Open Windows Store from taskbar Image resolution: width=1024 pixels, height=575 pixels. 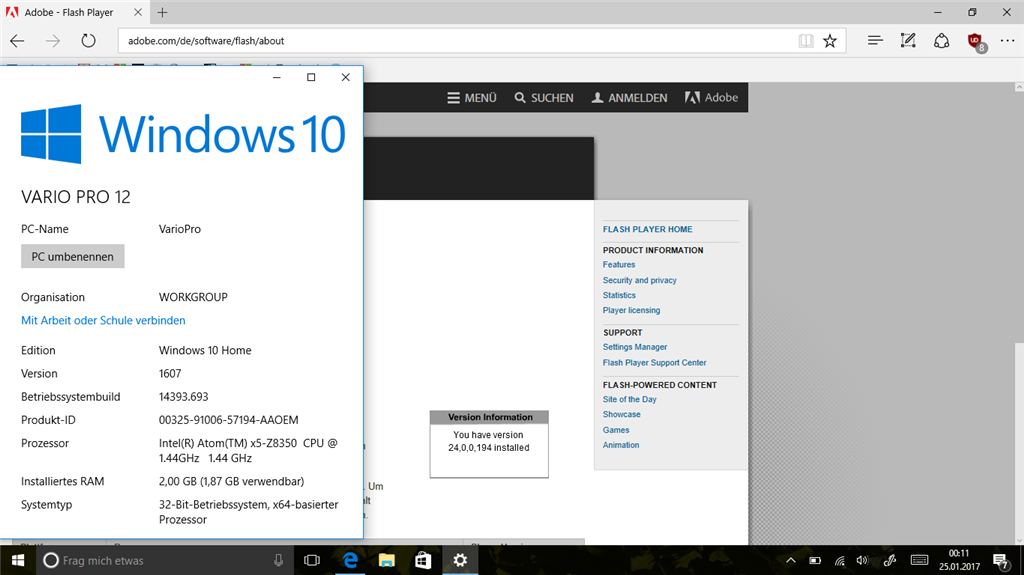pyautogui.click(x=423, y=561)
